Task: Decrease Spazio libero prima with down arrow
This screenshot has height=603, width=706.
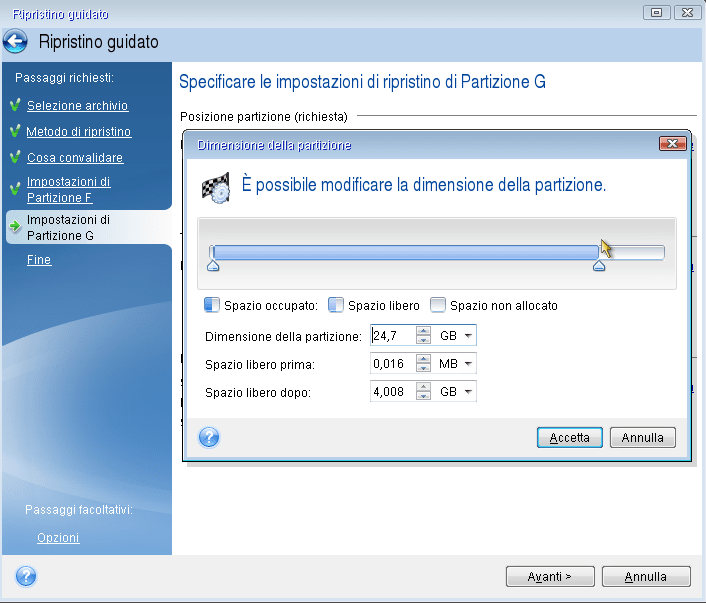Action: [424, 368]
